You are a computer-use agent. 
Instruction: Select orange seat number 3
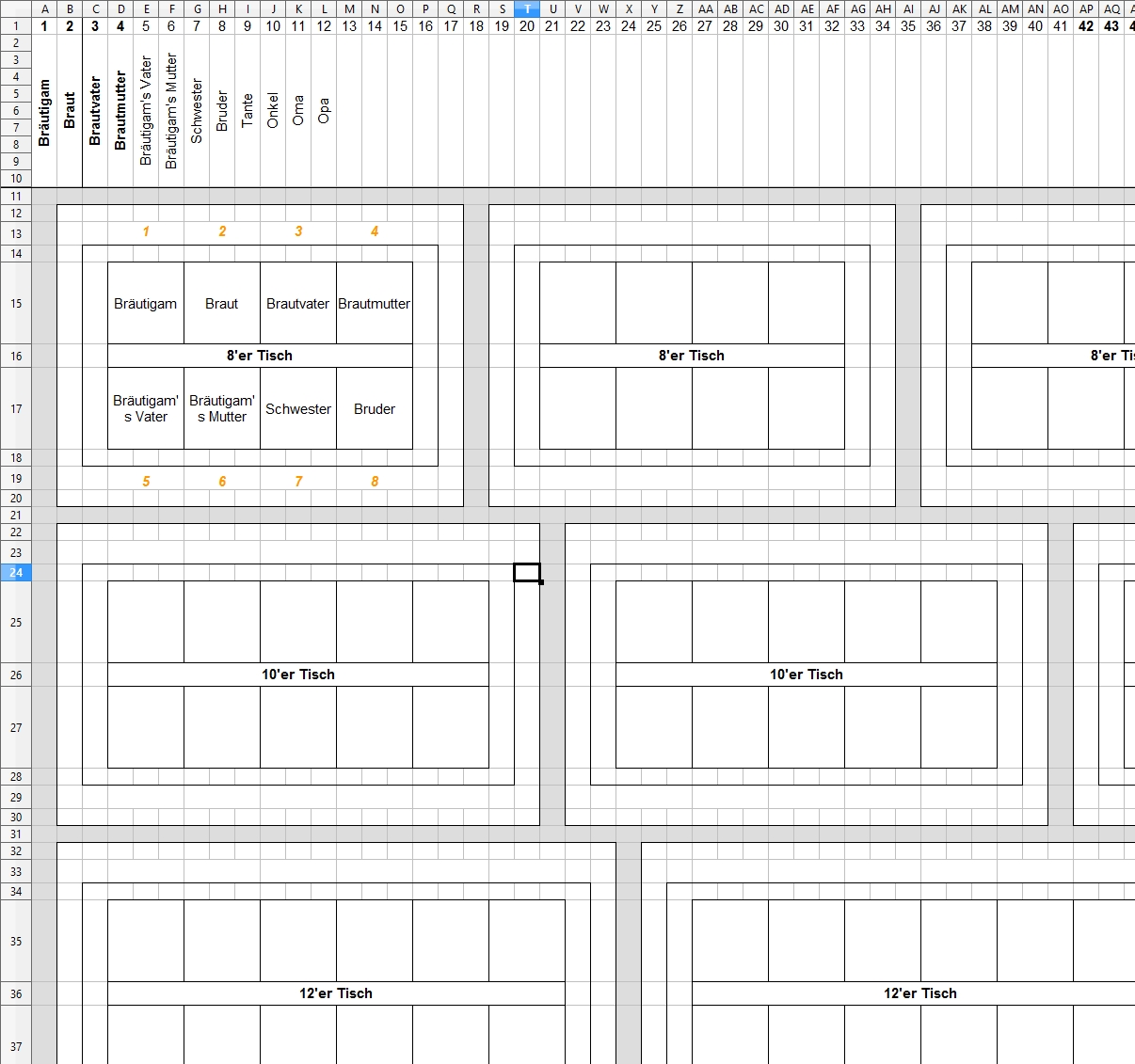pos(298,231)
